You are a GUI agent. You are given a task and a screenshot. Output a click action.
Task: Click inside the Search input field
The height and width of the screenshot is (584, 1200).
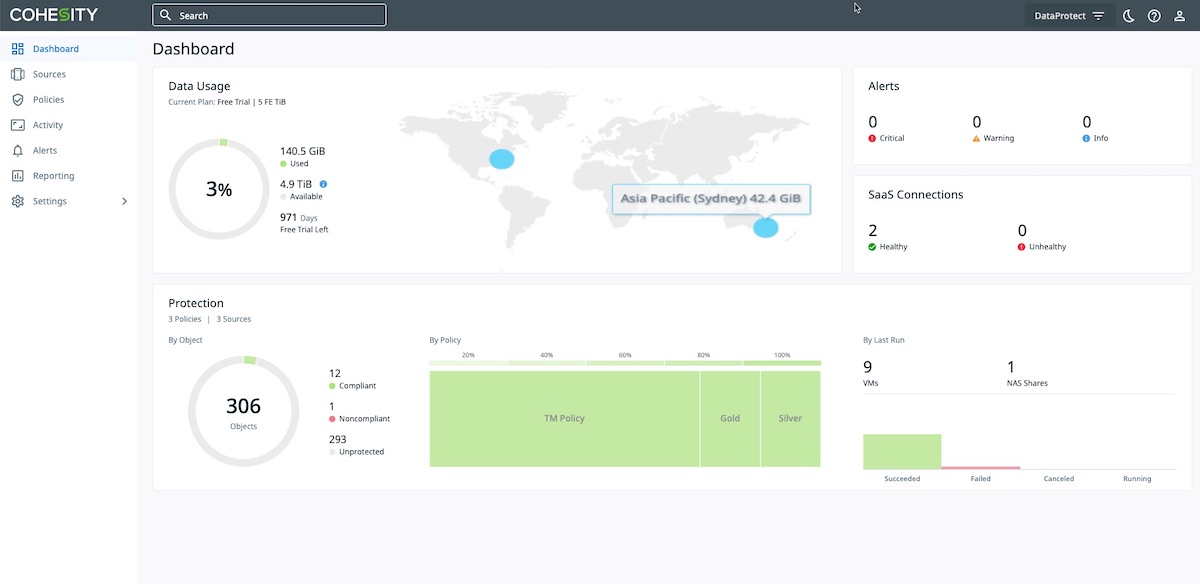click(270, 15)
